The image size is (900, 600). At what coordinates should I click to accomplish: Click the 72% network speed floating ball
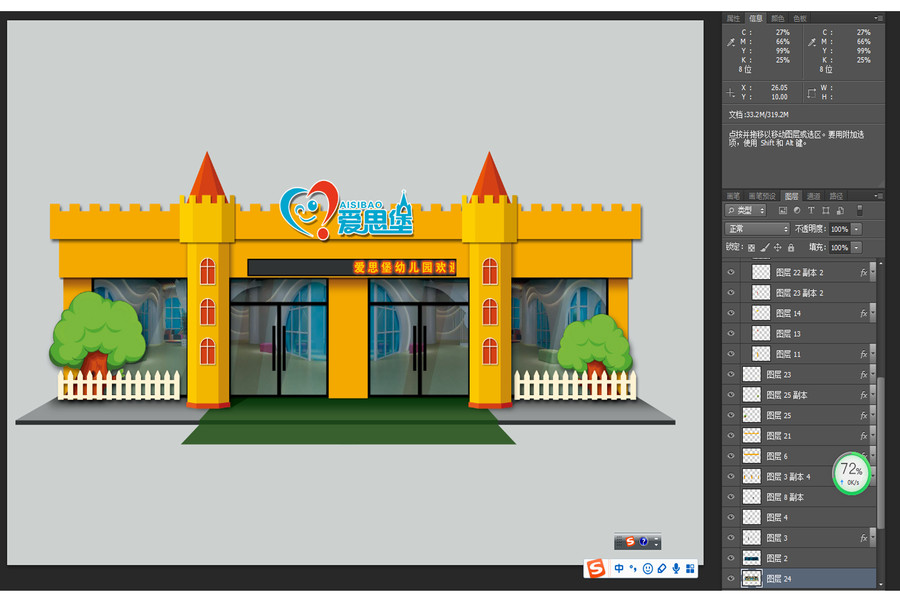[852, 474]
